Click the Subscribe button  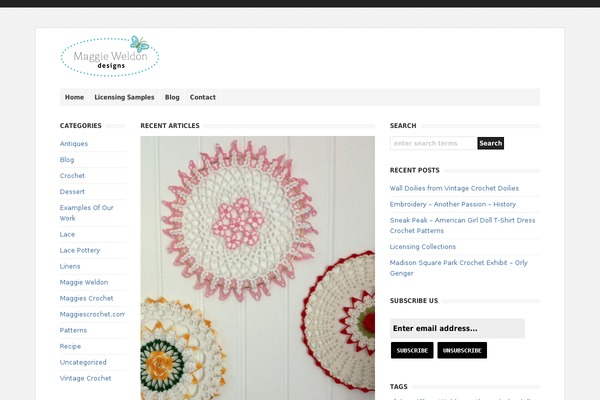tap(412, 350)
